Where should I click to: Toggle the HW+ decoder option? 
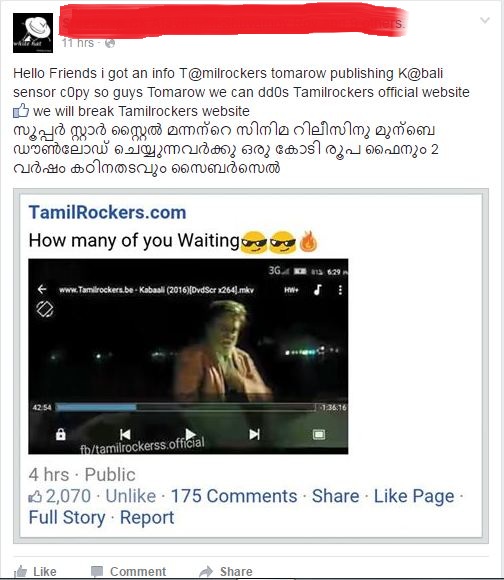[291, 290]
